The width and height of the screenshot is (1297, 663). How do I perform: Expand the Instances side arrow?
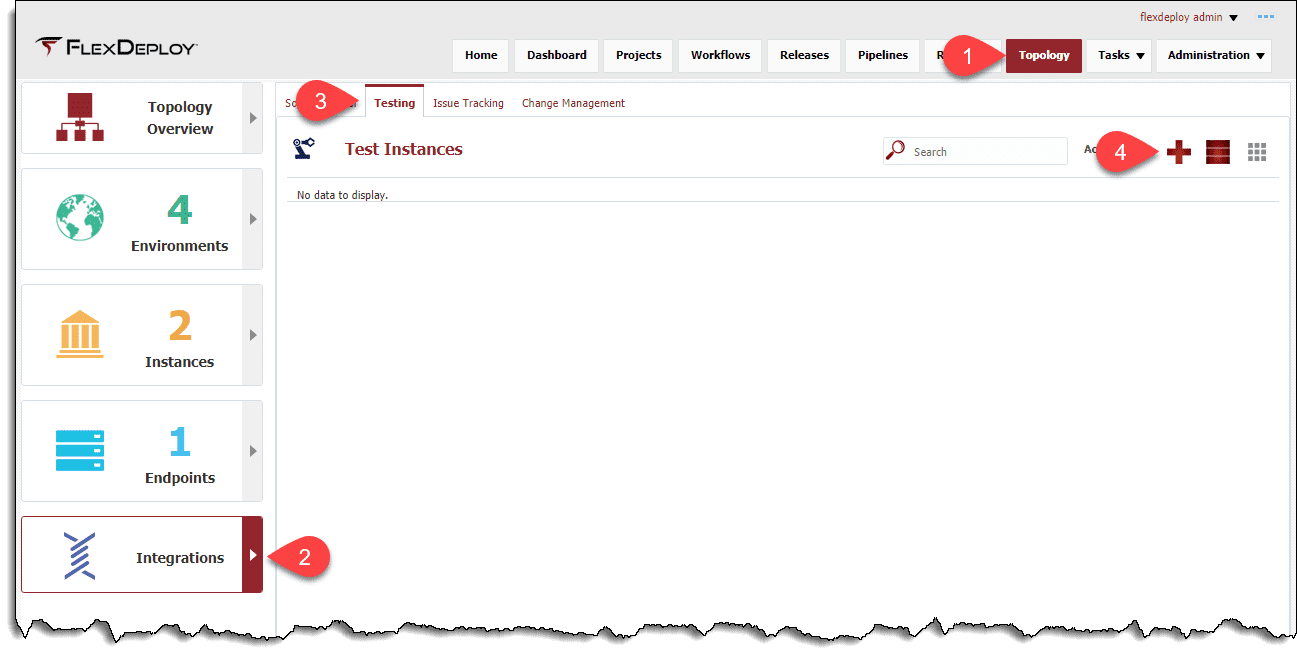pos(253,335)
